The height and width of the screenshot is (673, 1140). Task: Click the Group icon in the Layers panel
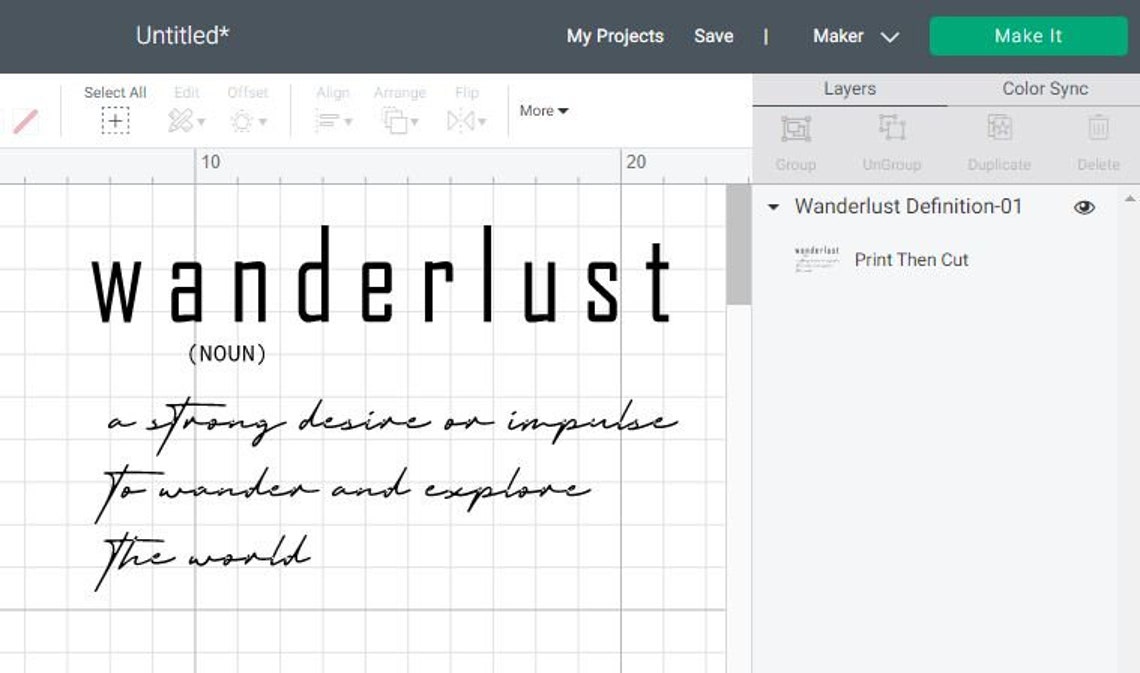point(794,128)
